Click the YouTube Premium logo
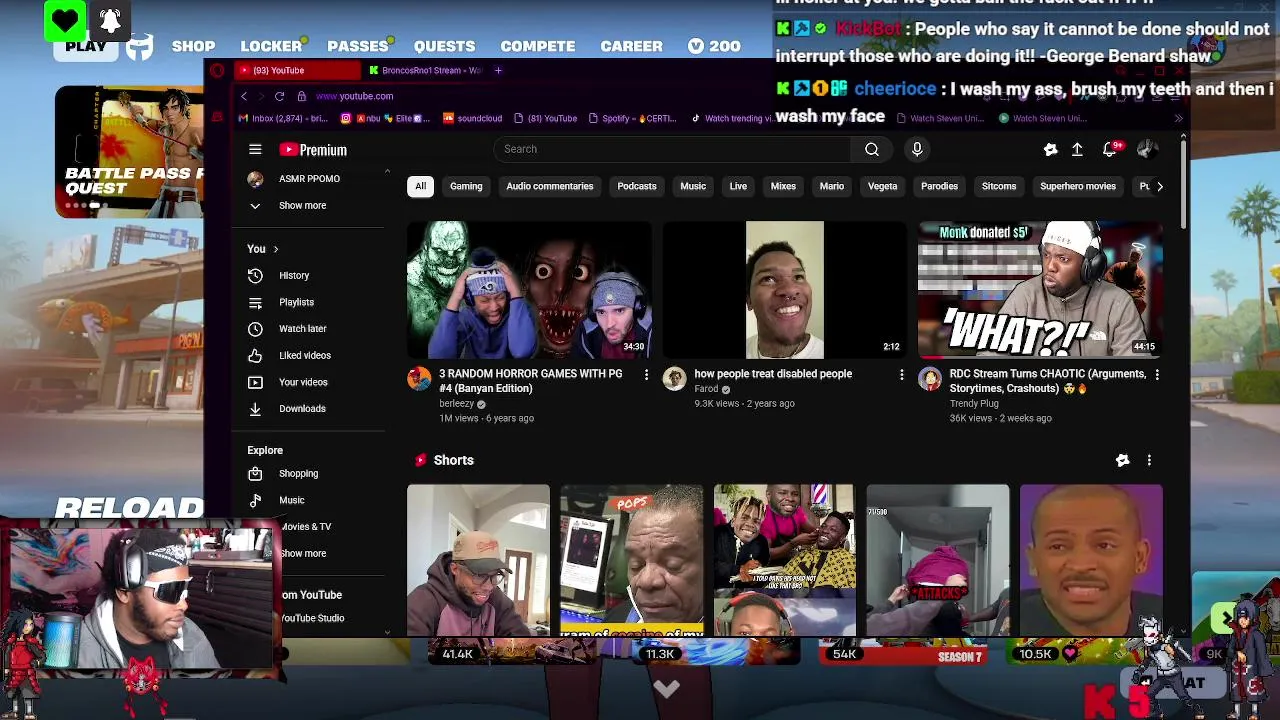The image size is (1280, 720). [313, 150]
